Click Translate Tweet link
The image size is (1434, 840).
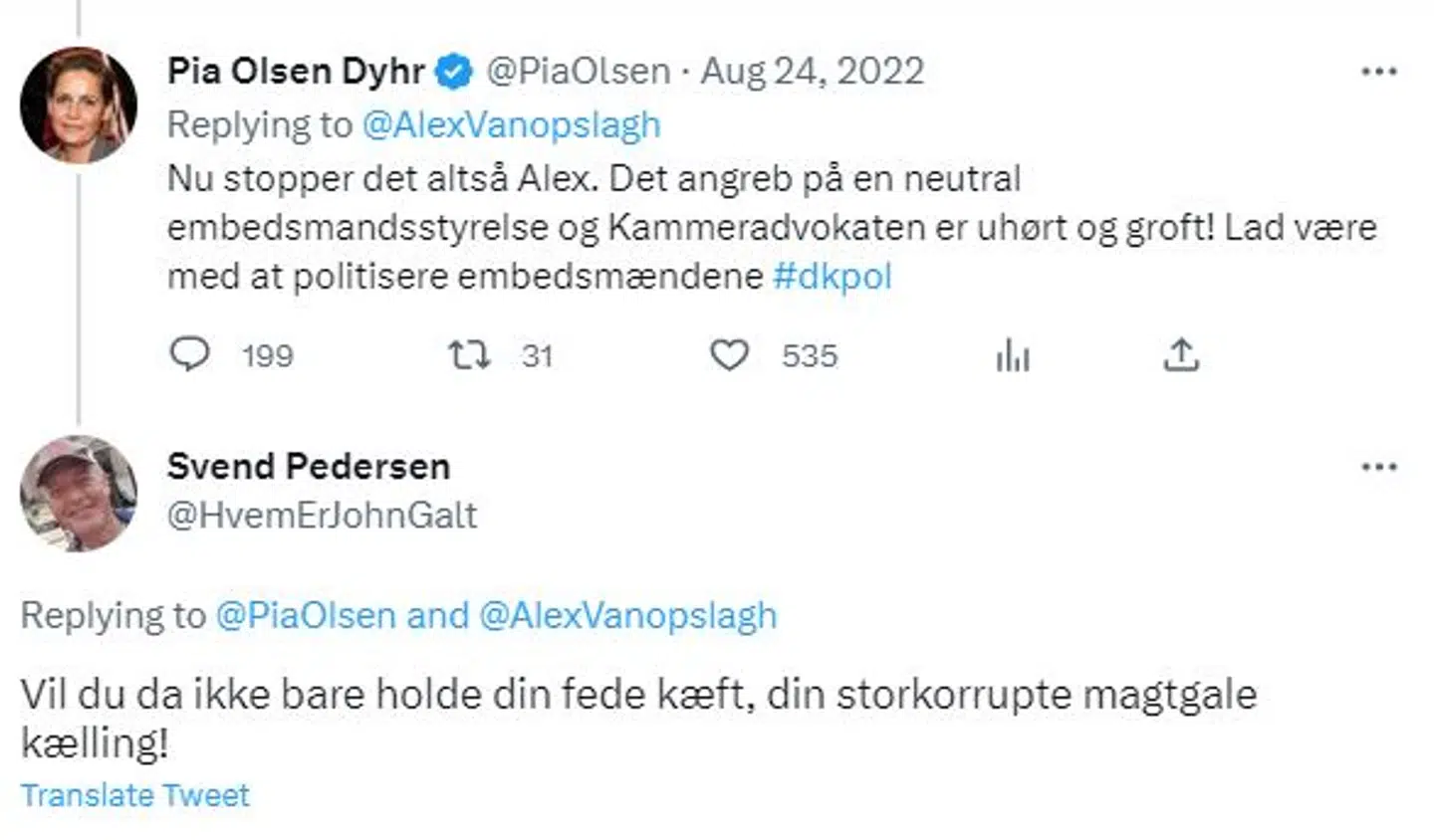[135, 795]
